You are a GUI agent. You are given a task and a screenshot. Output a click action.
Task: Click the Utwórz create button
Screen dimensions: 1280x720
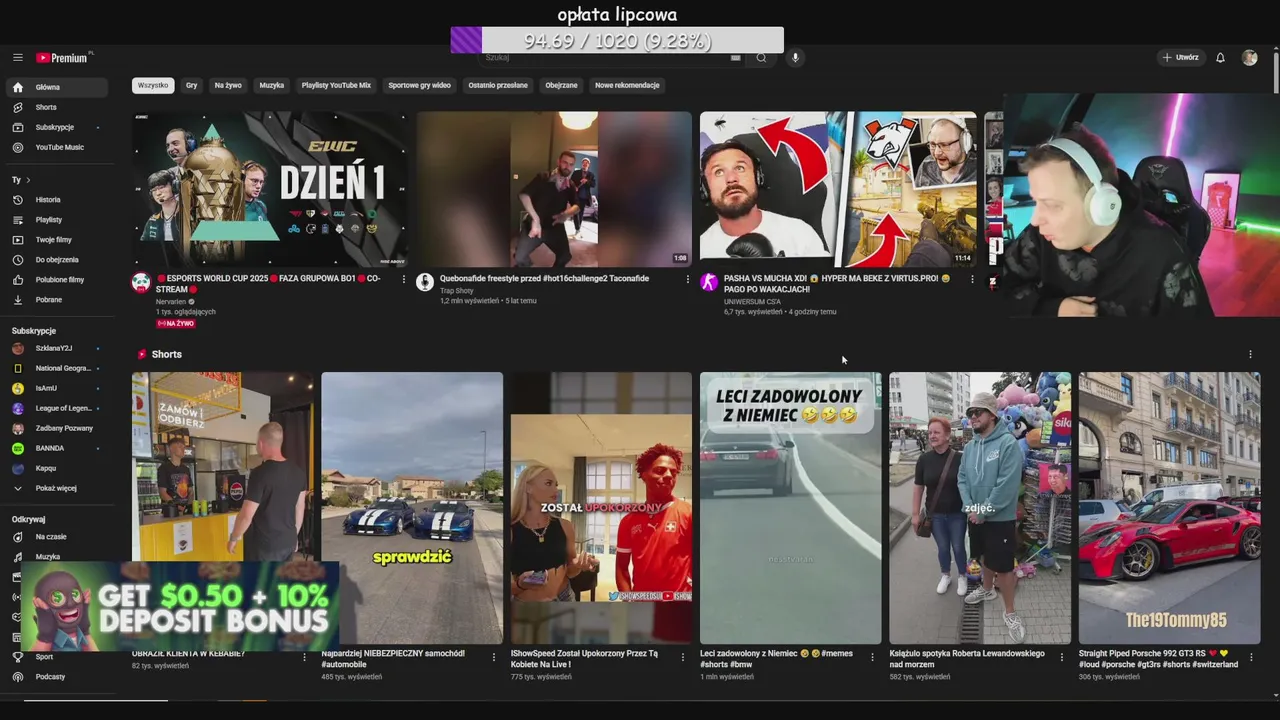point(1181,58)
